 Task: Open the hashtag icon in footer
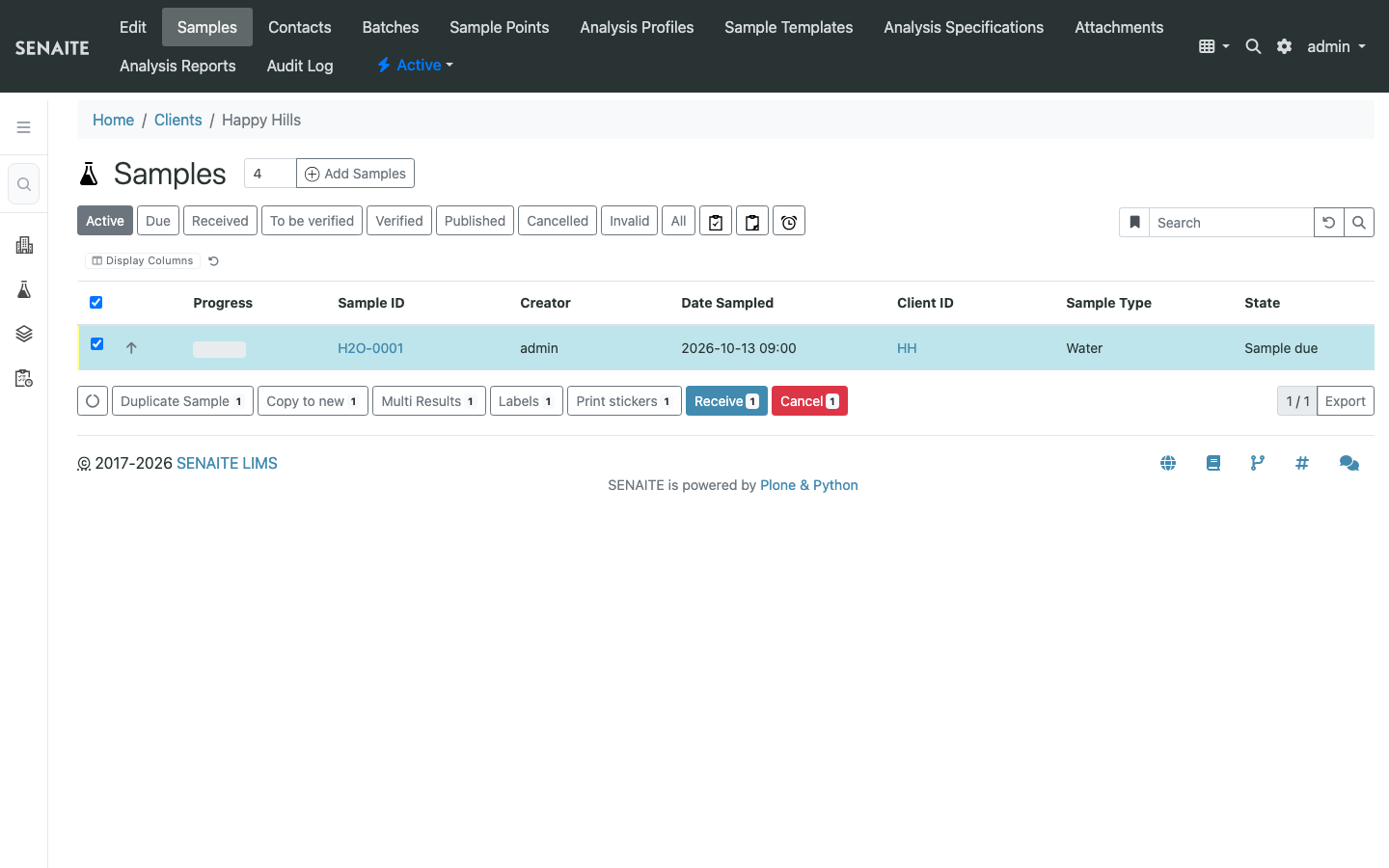pyautogui.click(x=1302, y=463)
